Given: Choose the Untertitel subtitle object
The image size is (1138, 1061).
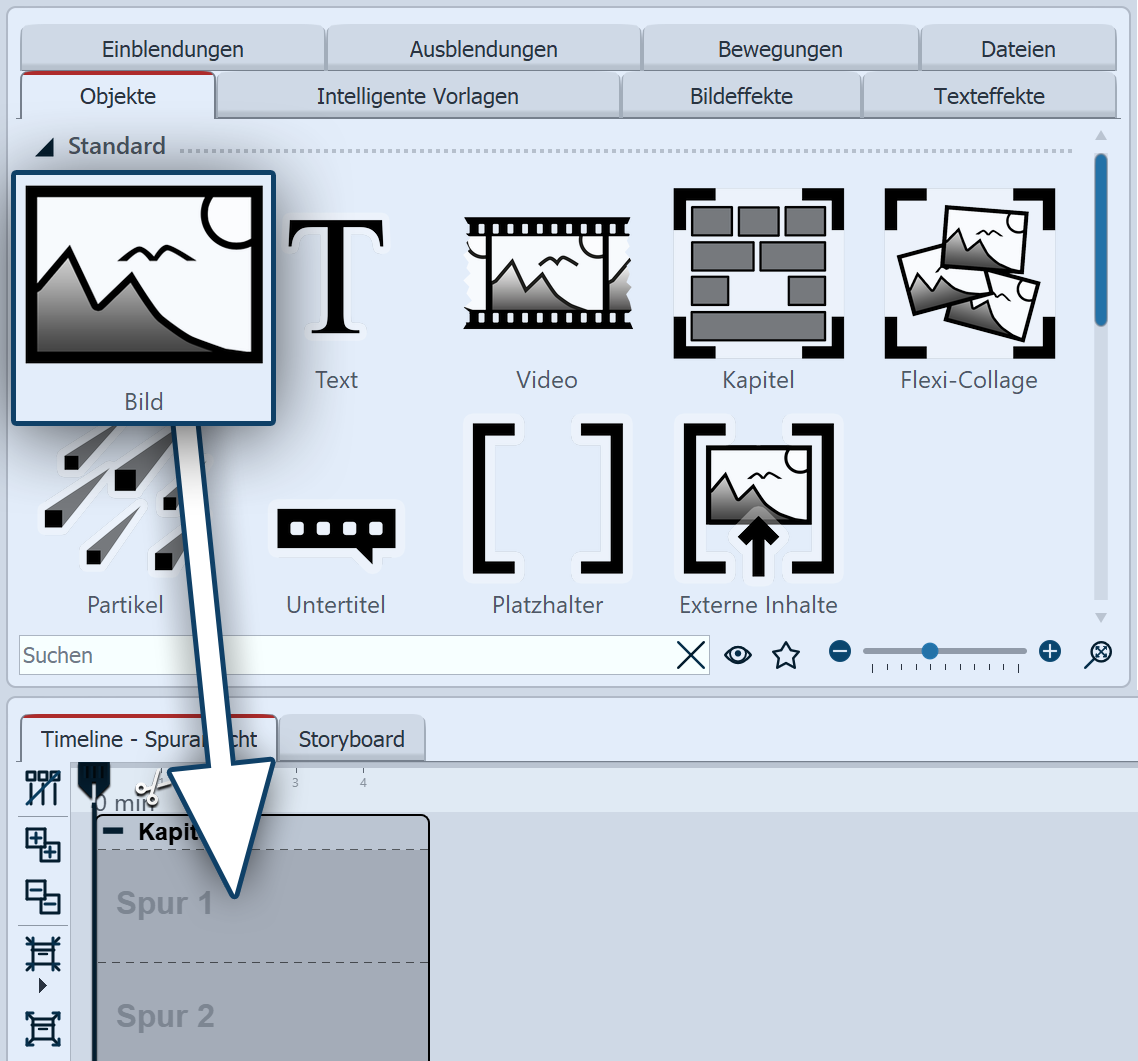Looking at the screenshot, I should coord(336,535).
